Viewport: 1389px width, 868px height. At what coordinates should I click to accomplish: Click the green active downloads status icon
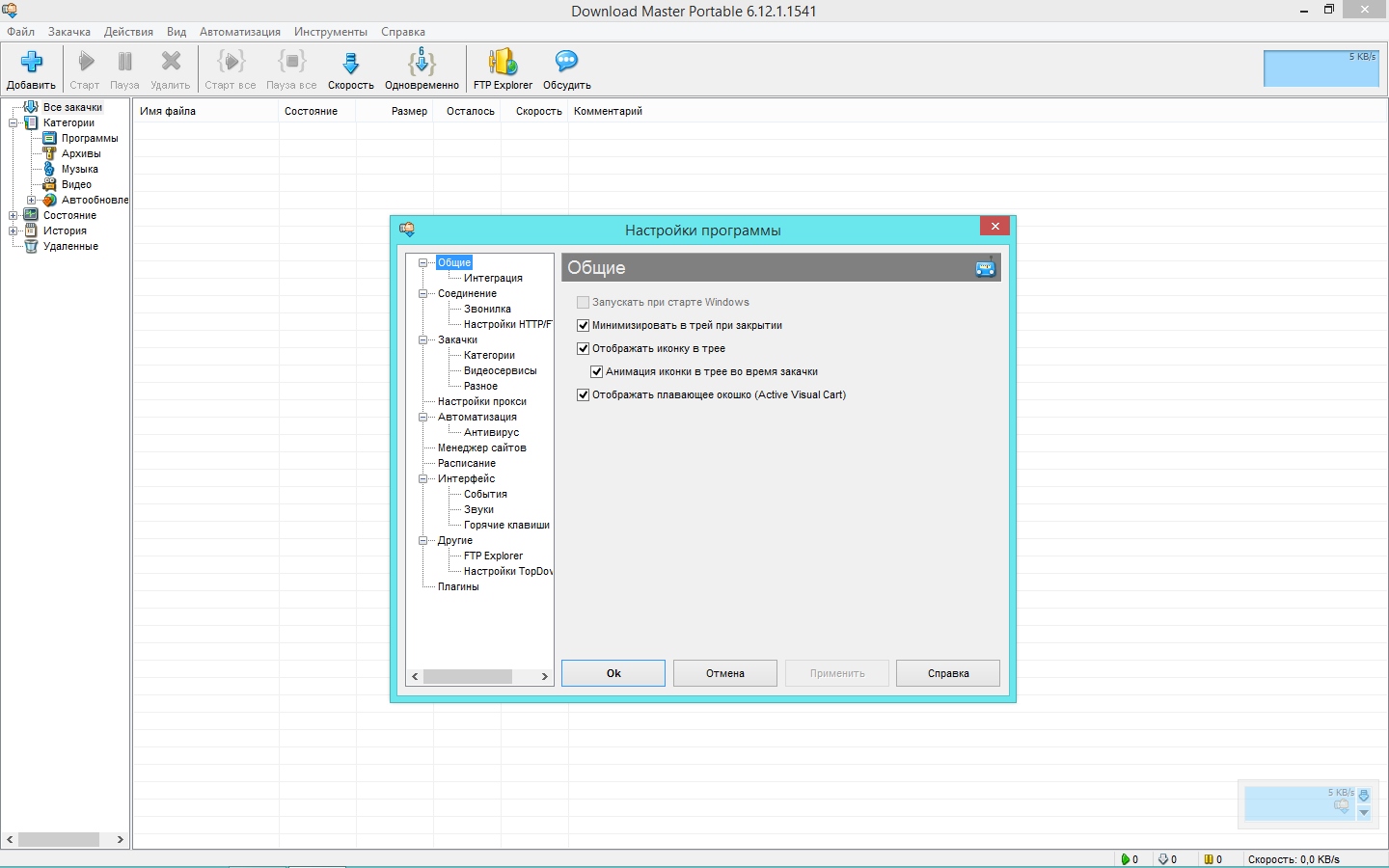pos(1124,859)
